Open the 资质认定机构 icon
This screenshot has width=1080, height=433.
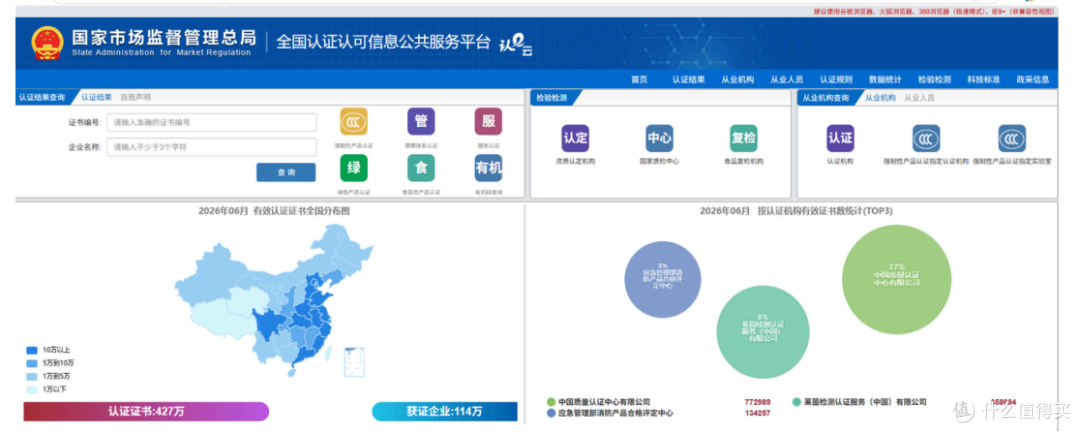coord(575,138)
